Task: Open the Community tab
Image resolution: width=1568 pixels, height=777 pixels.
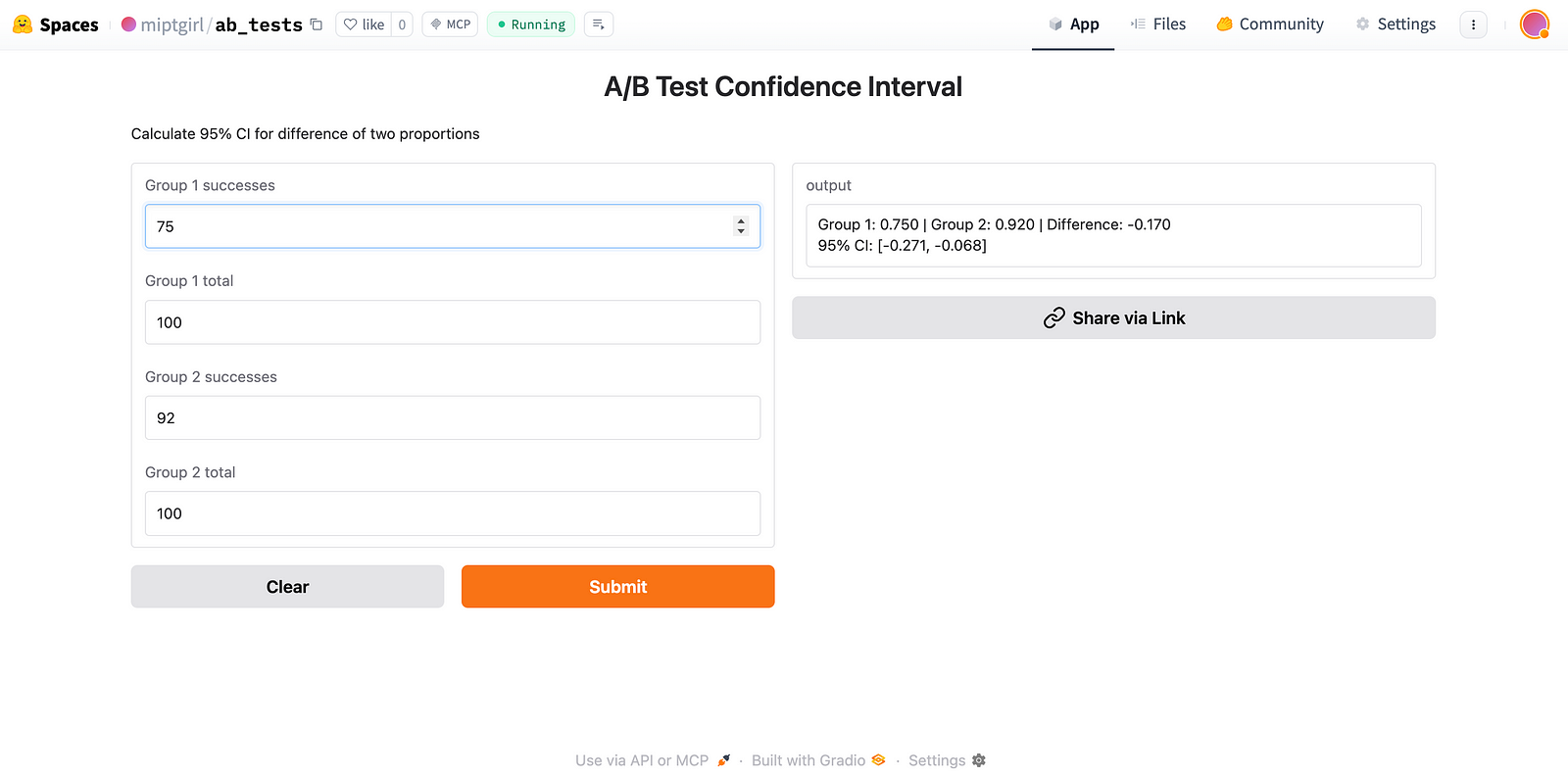Action: pyautogui.click(x=1269, y=24)
